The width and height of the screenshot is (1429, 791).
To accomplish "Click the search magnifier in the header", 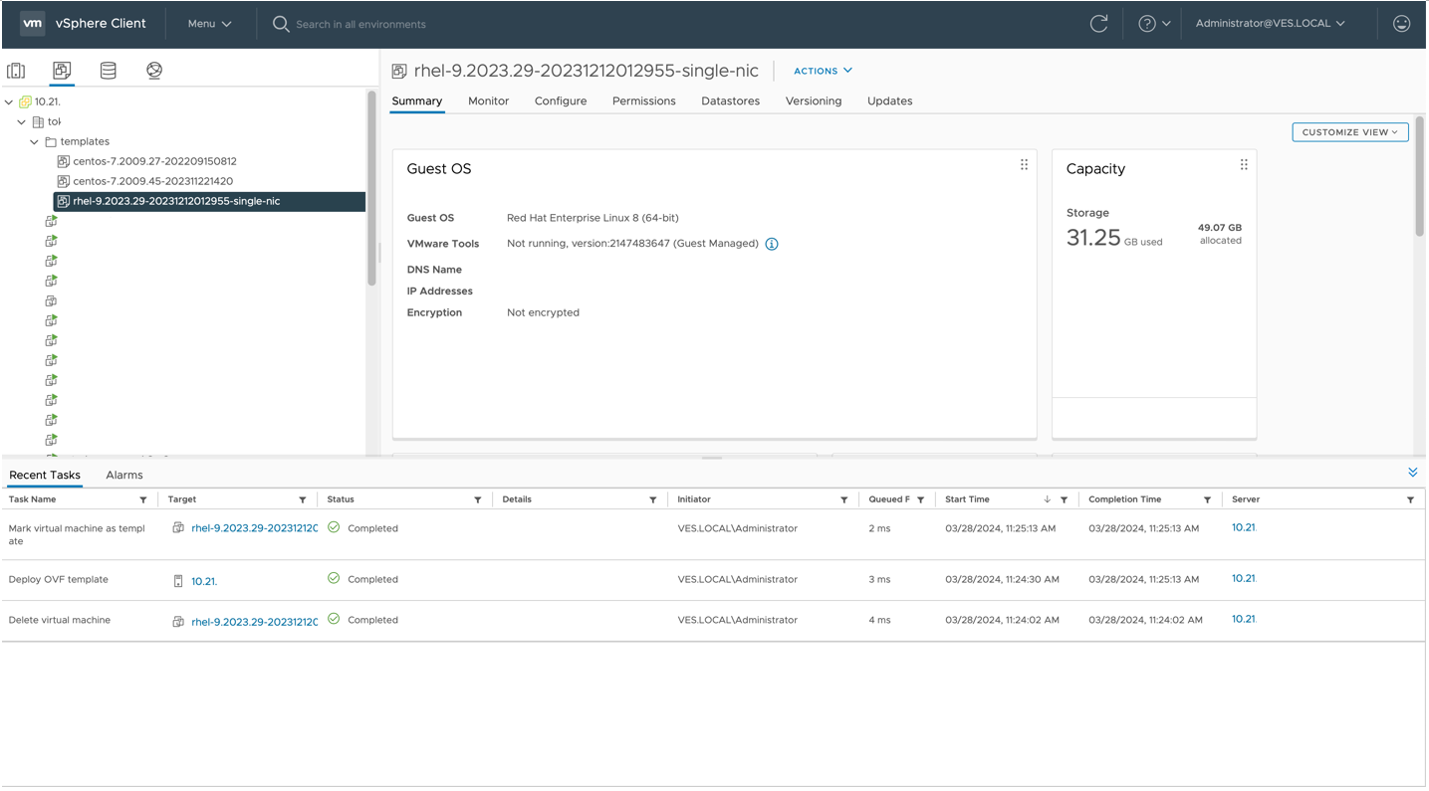I will coord(280,23).
